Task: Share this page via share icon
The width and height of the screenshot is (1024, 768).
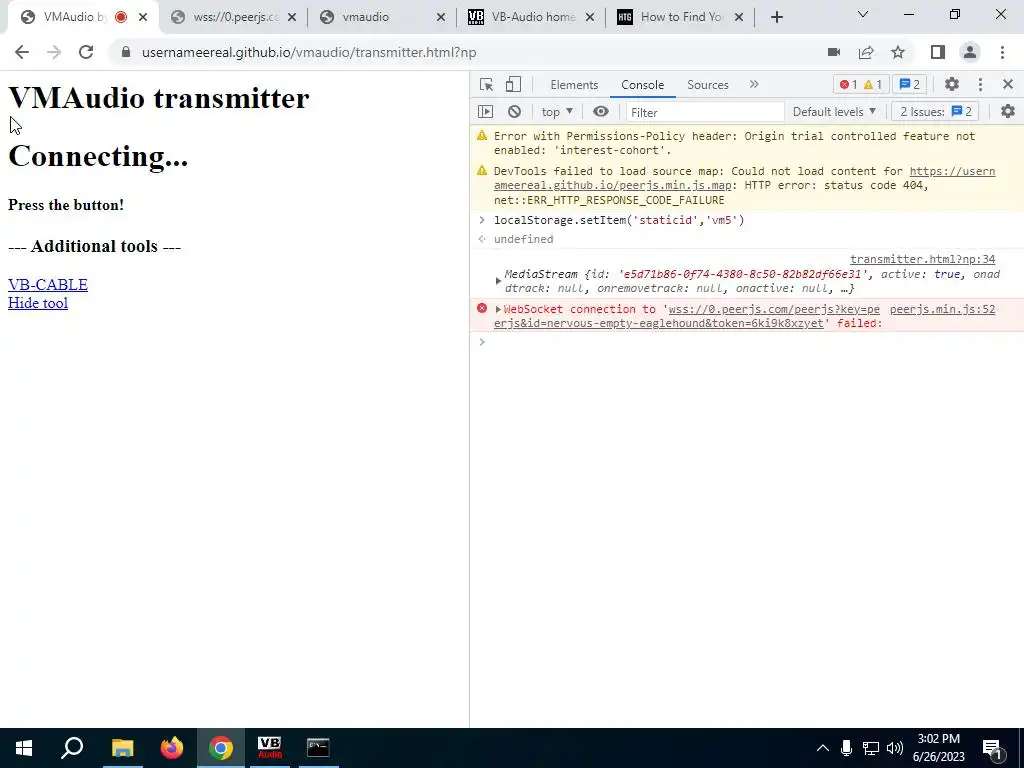Action: pyautogui.click(x=866, y=52)
